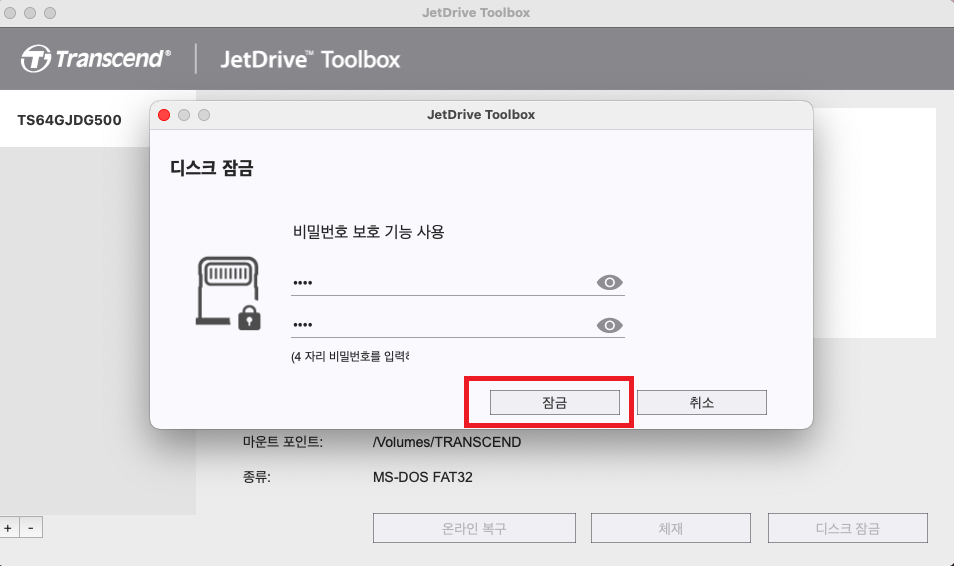Click the drive-with-padlock icon
The height and width of the screenshot is (566, 954).
pyautogui.click(x=228, y=293)
